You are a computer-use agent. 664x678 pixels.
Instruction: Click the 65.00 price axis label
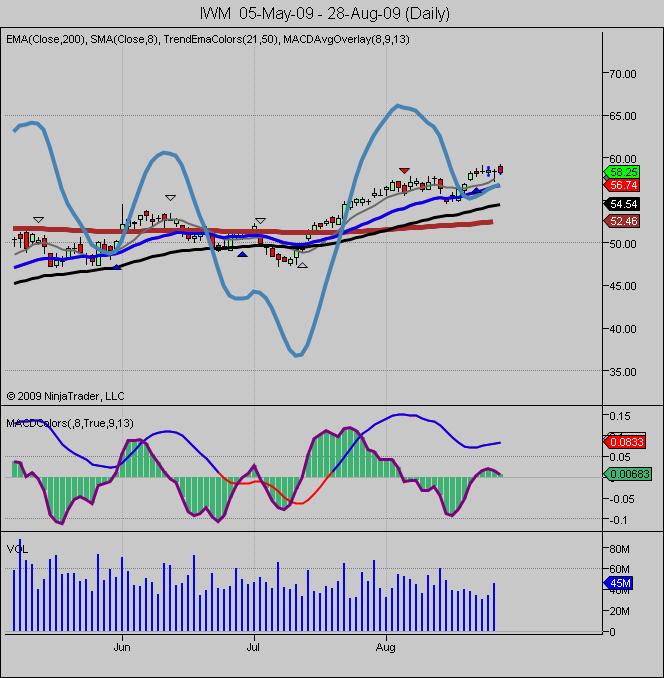(x=622, y=116)
